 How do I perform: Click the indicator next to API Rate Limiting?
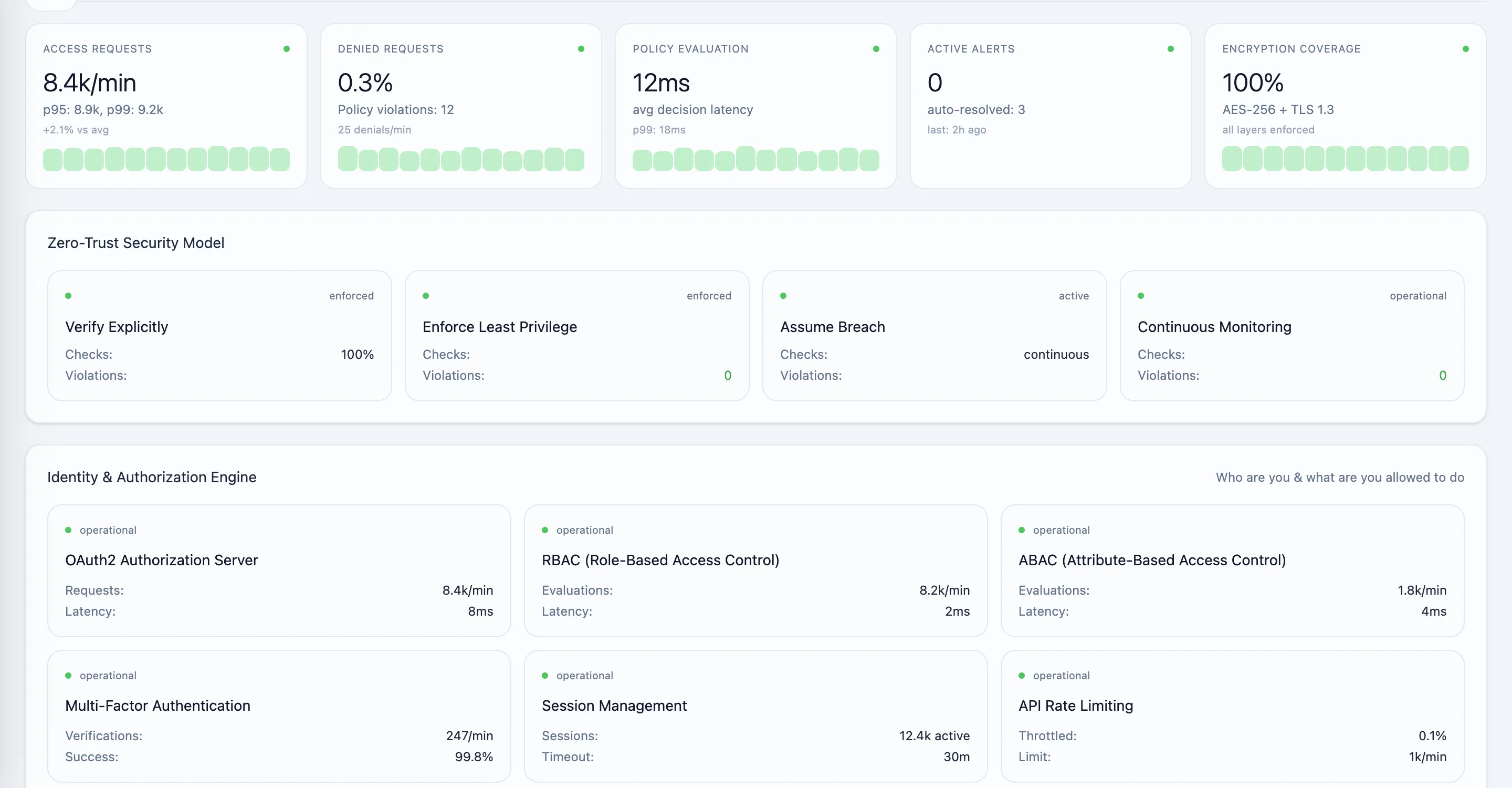1021,675
